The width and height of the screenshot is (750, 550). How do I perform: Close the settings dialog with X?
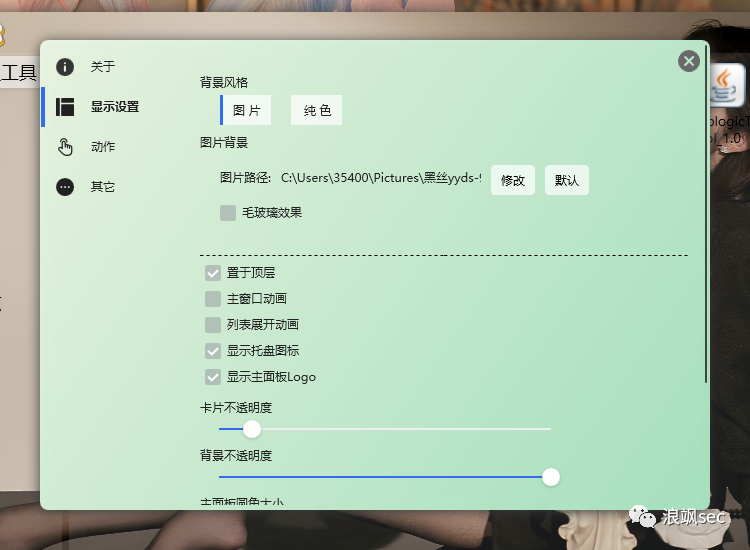tap(689, 61)
